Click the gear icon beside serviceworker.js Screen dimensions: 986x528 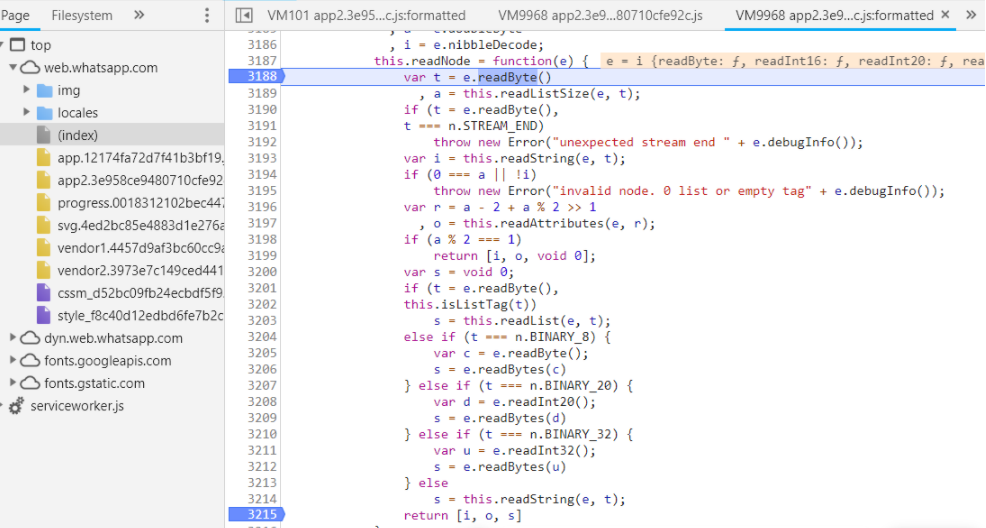(x=16, y=406)
